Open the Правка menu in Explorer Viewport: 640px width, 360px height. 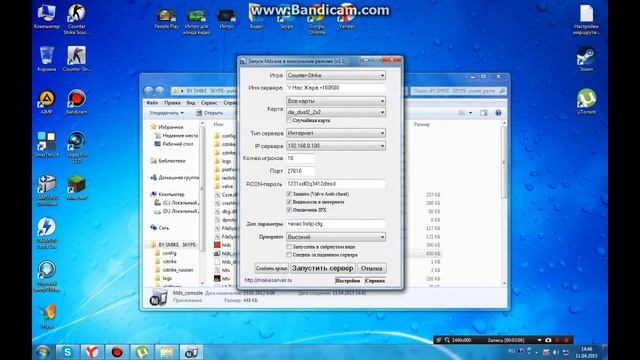tap(172, 103)
